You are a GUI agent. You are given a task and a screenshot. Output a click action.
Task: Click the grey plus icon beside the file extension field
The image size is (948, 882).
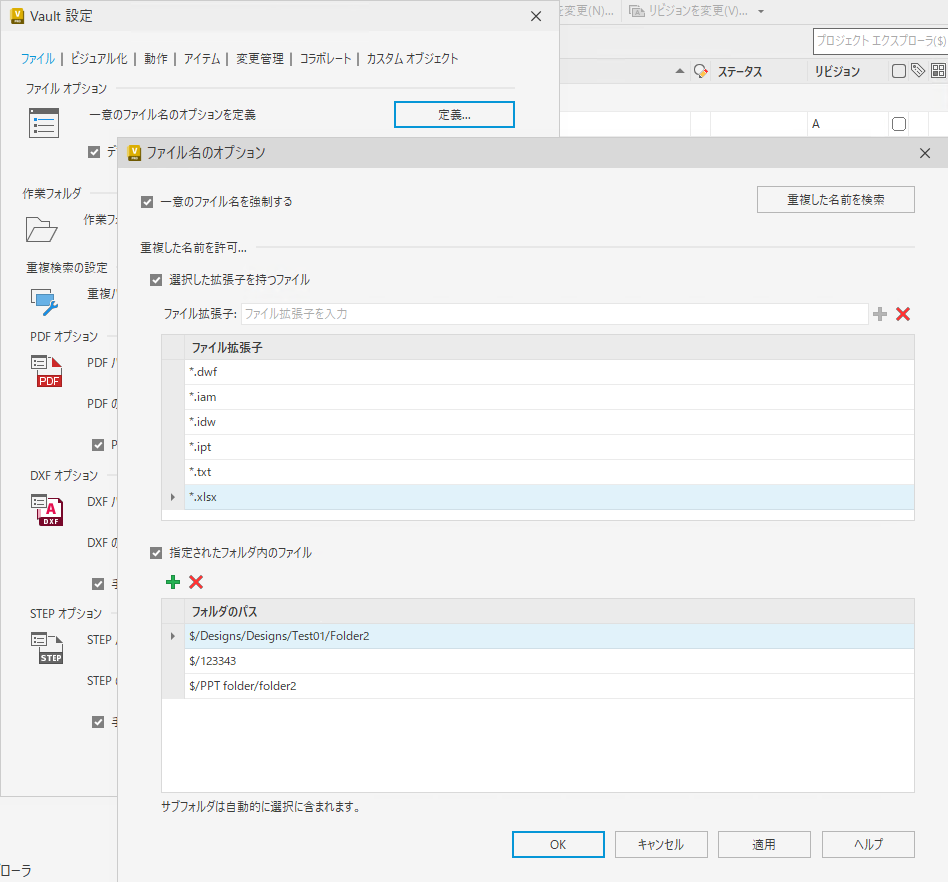coord(880,314)
